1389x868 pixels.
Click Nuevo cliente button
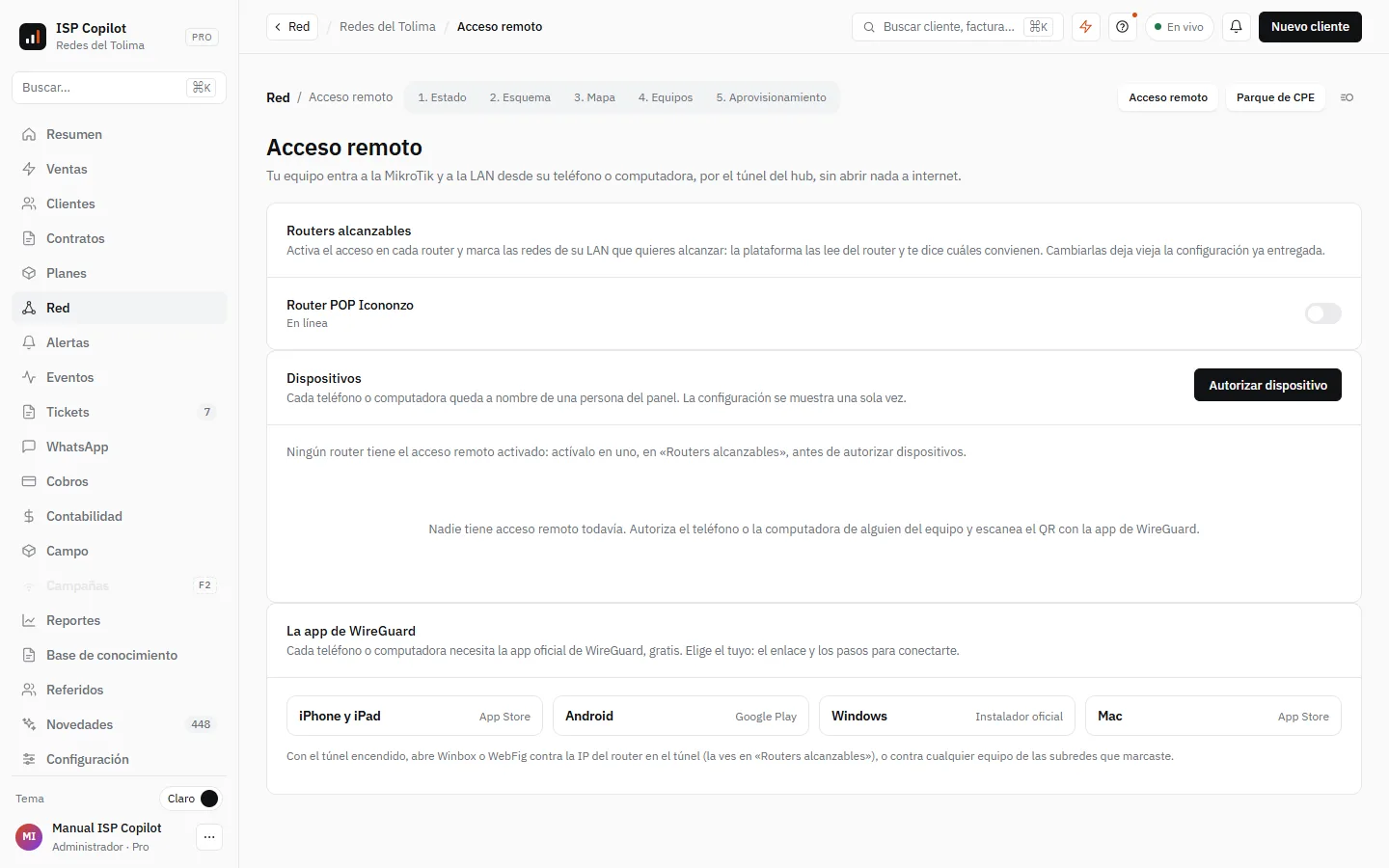(x=1310, y=27)
